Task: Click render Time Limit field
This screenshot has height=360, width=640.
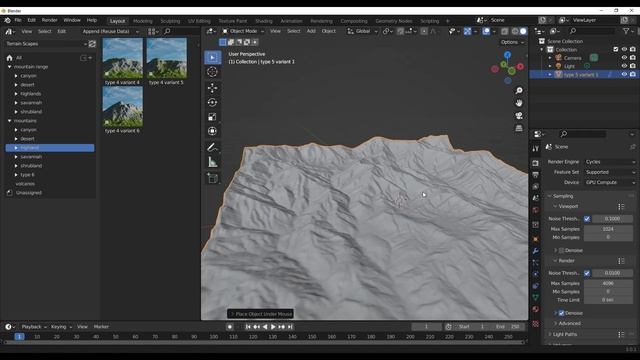Action: [608, 300]
